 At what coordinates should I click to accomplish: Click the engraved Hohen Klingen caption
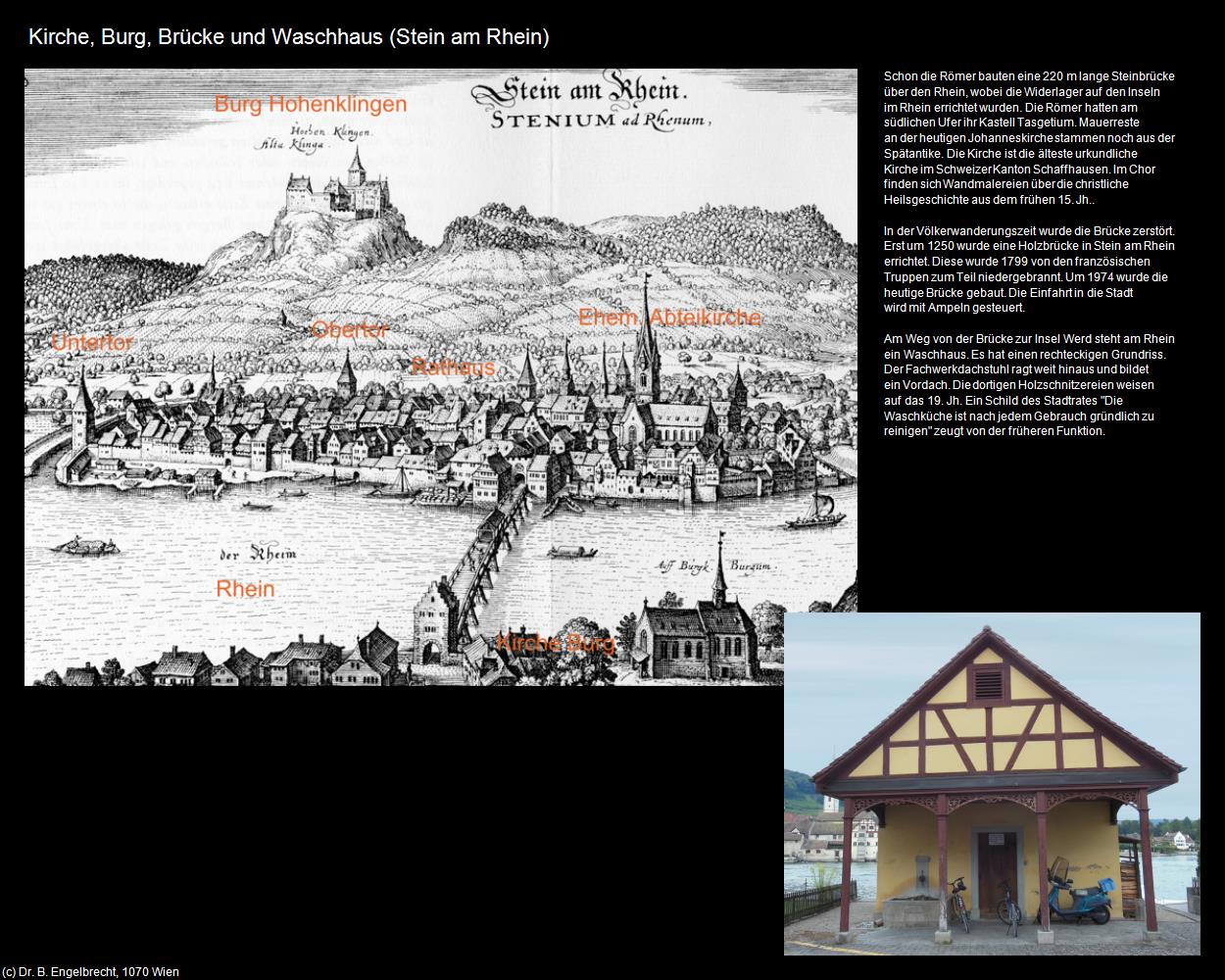pyautogui.click(x=332, y=131)
